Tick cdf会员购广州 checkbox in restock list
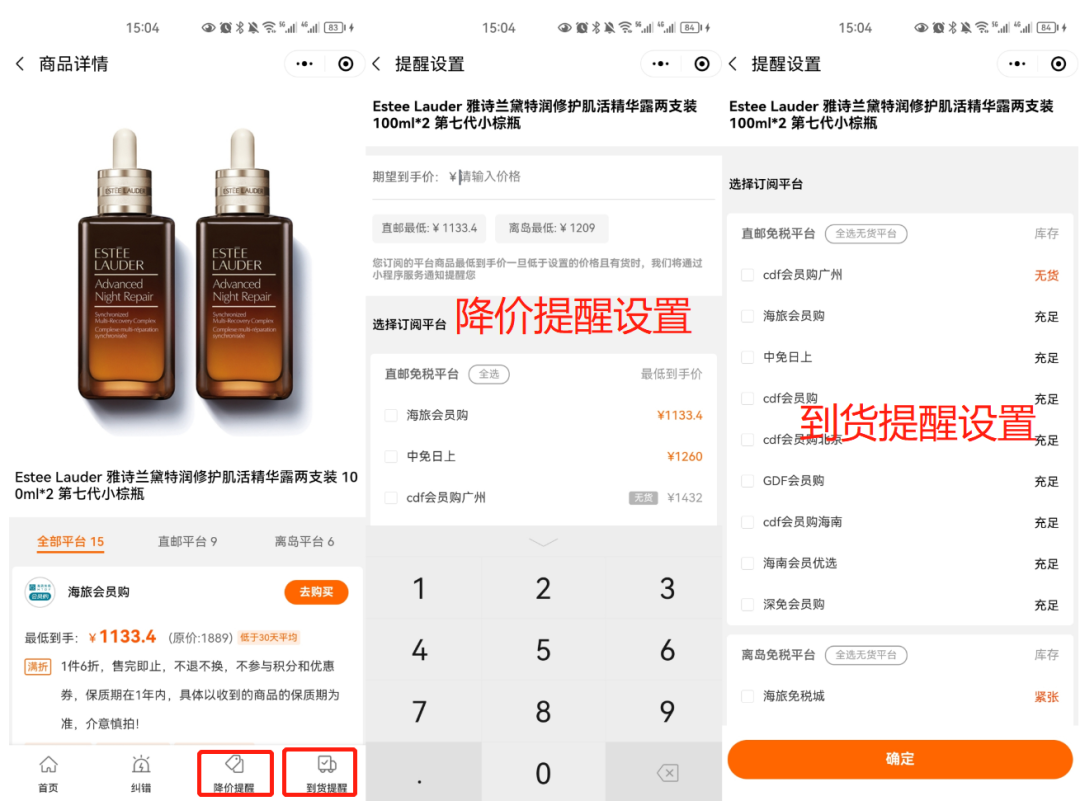Viewport: 1080px width, 801px height. (x=747, y=275)
